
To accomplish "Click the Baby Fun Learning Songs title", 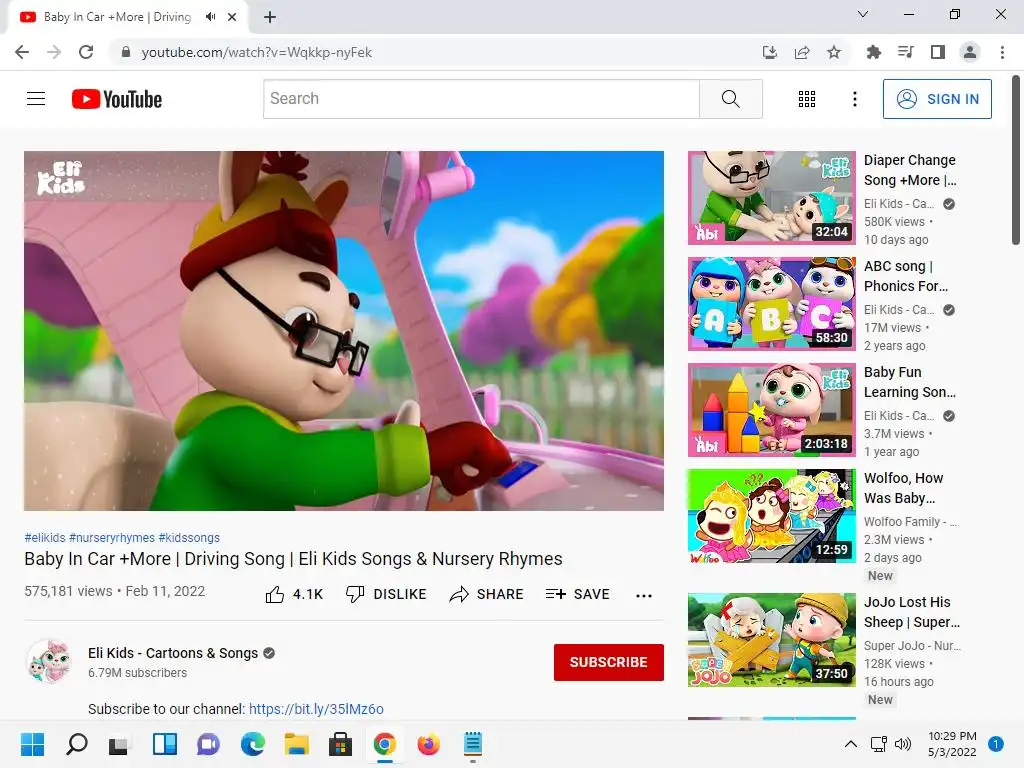I will click(910, 382).
